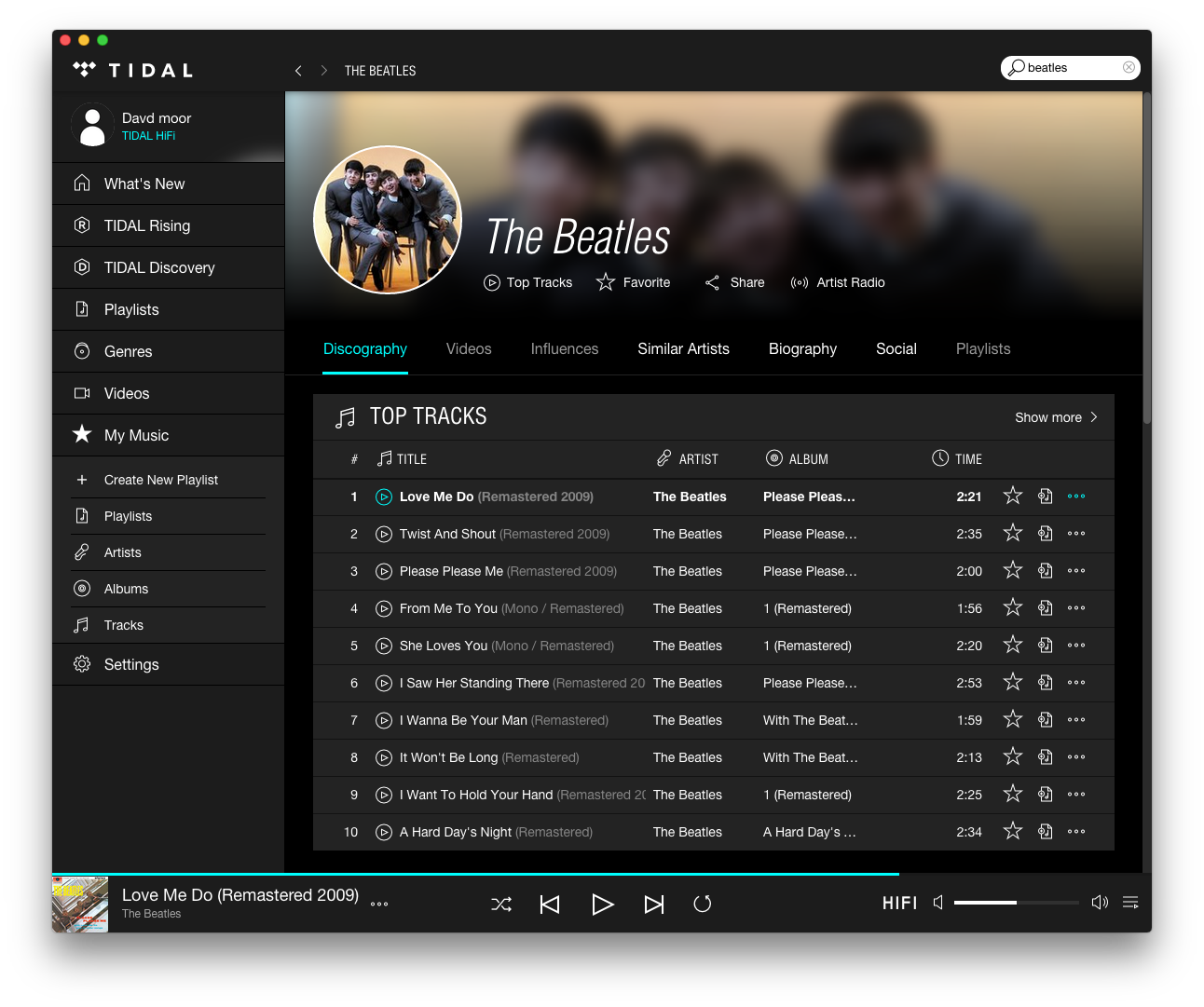Favorite I Want To Hold Your Hand star

pyautogui.click(x=1013, y=794)
